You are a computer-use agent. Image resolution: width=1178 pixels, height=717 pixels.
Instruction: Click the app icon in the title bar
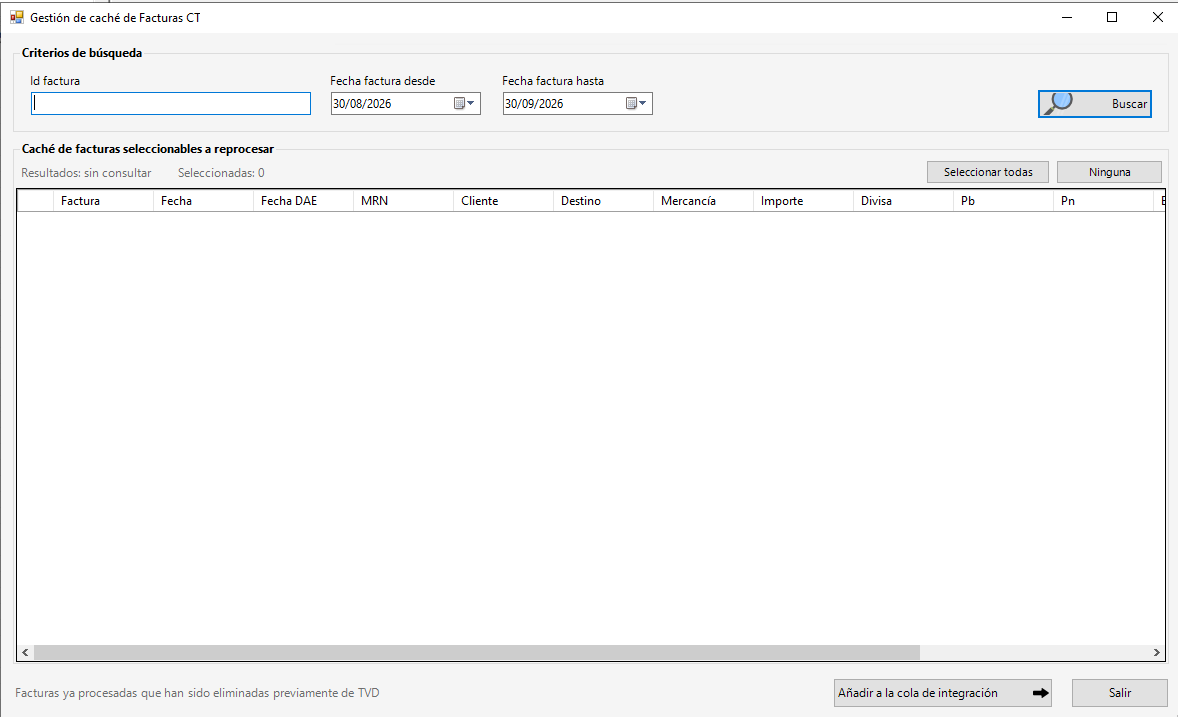[x=17, y=17]
